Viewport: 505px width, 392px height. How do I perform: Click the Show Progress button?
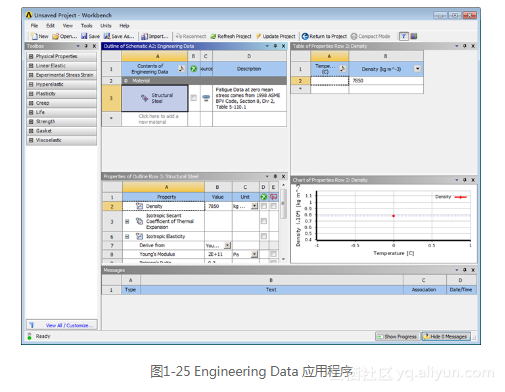397,337
